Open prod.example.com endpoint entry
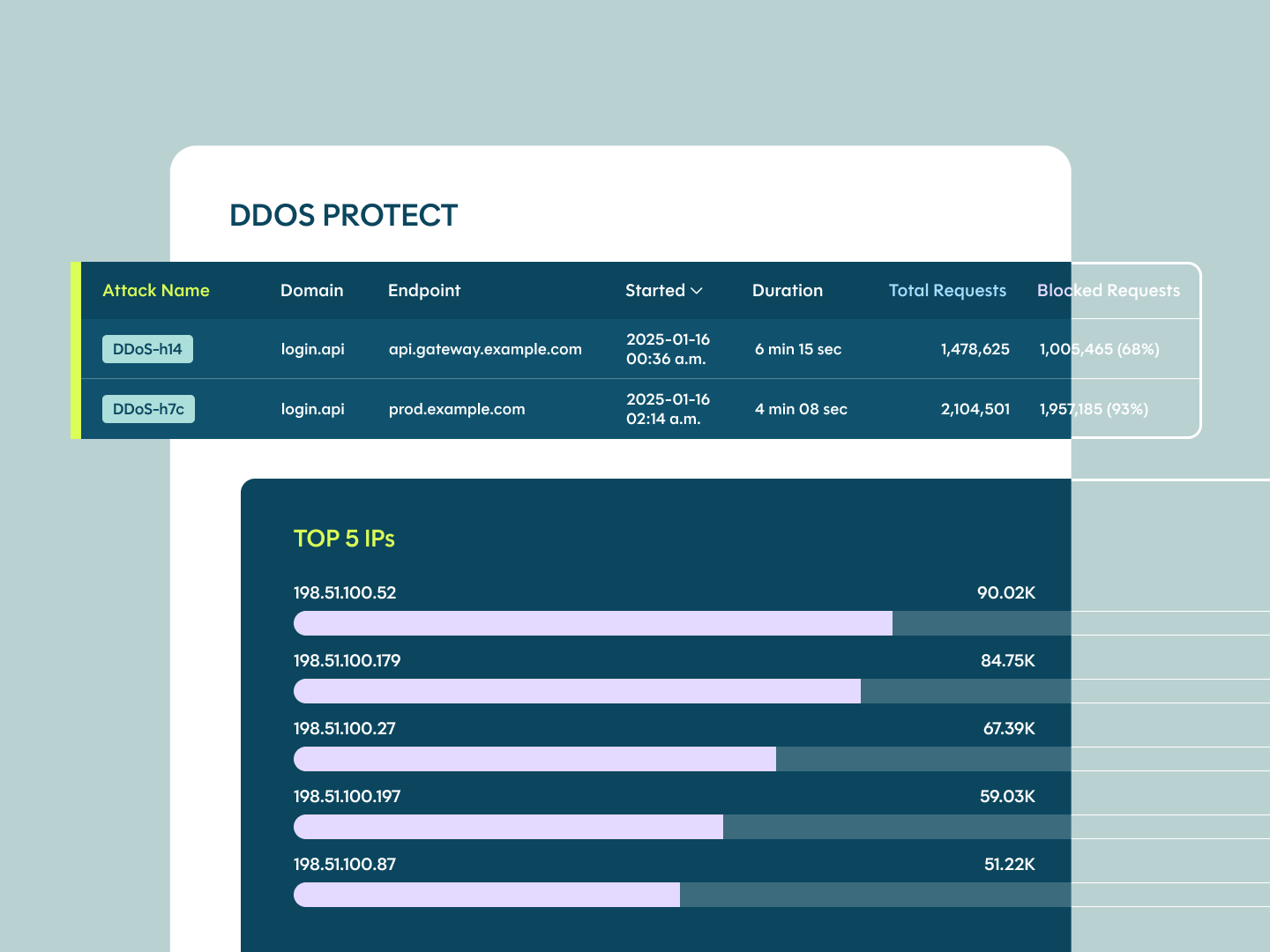The height and width of the screenshot is (952, 1270). [x=457, y=408]
